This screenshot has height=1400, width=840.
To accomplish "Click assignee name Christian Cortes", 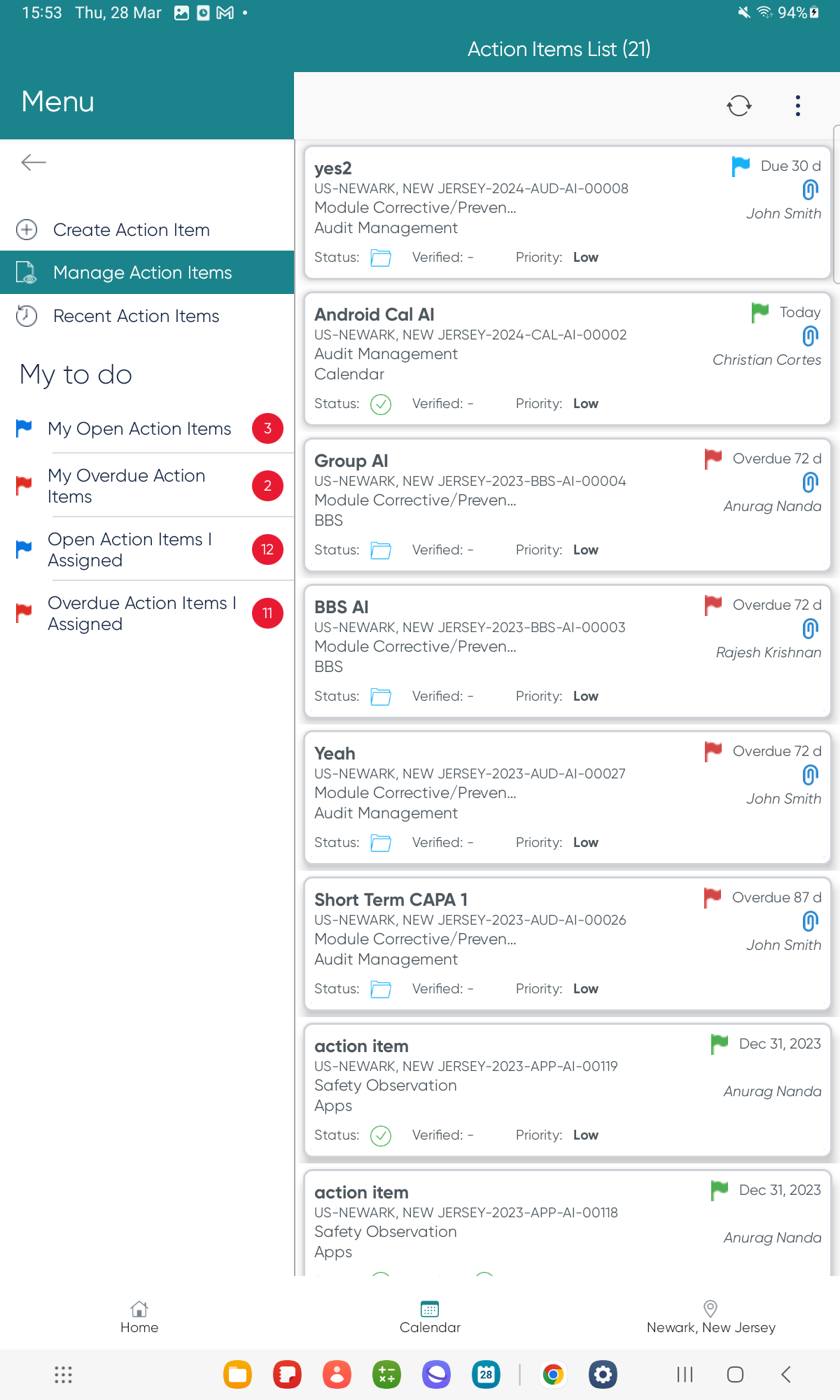I will (x=766, y=360).
